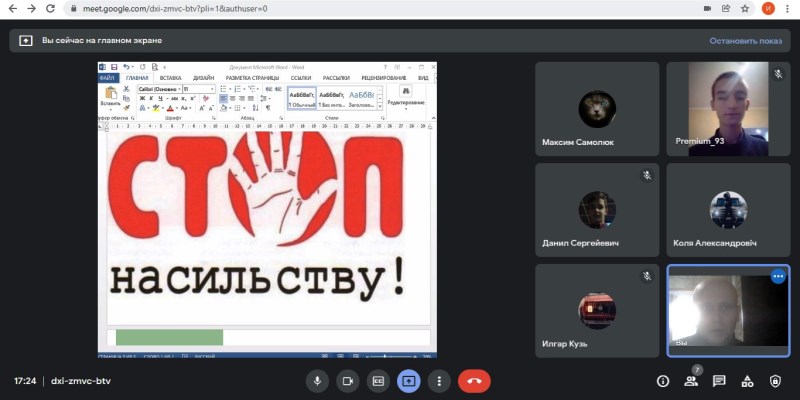Switch to the ДИЗАЙН ribbon tab
800x400 pixels.
point(203,77)
